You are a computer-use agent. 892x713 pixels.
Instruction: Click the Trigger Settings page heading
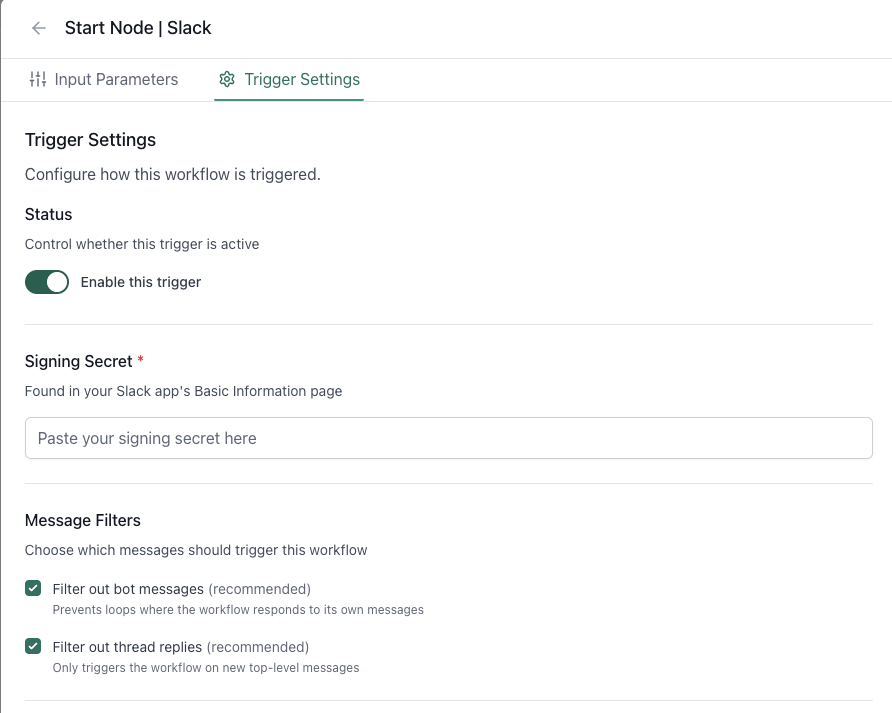coord(90,140)
